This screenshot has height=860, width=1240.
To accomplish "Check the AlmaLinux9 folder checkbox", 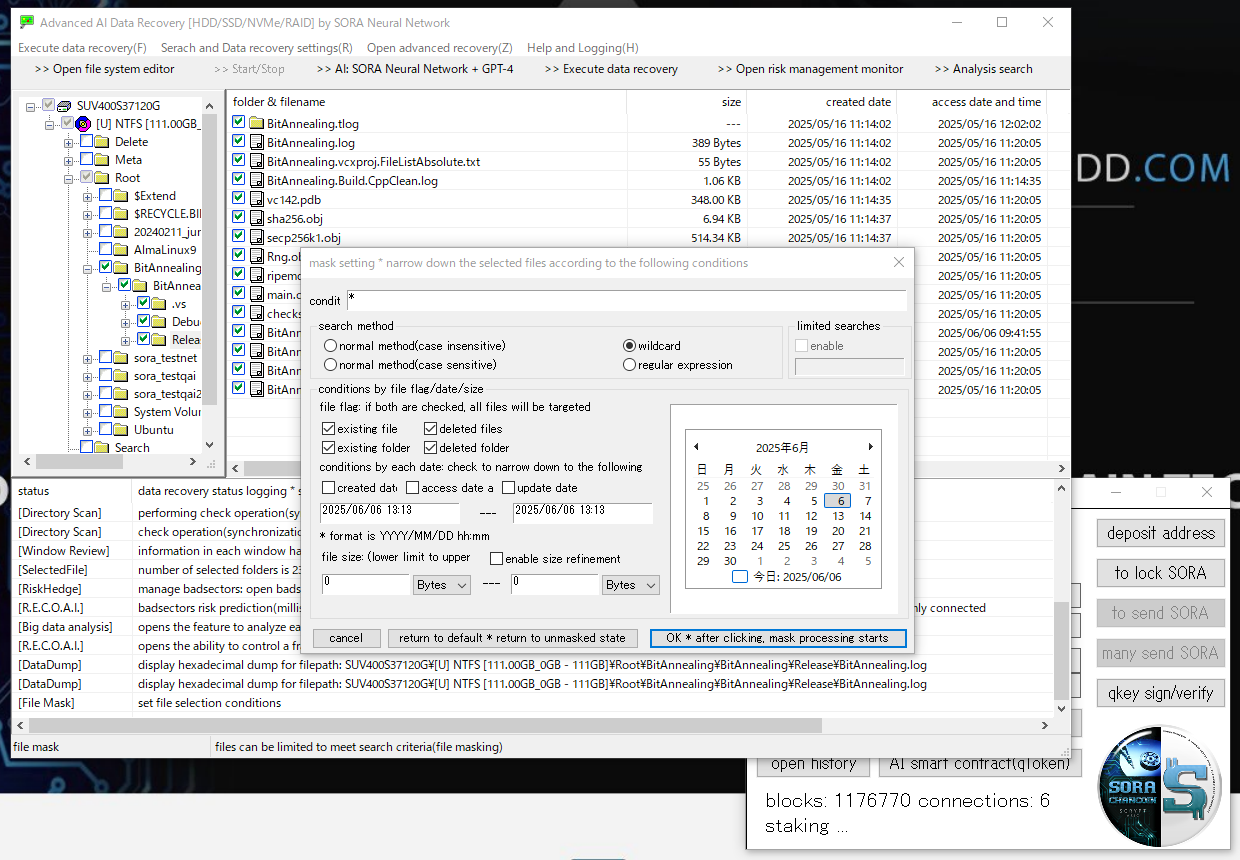I will coord(105,250).
